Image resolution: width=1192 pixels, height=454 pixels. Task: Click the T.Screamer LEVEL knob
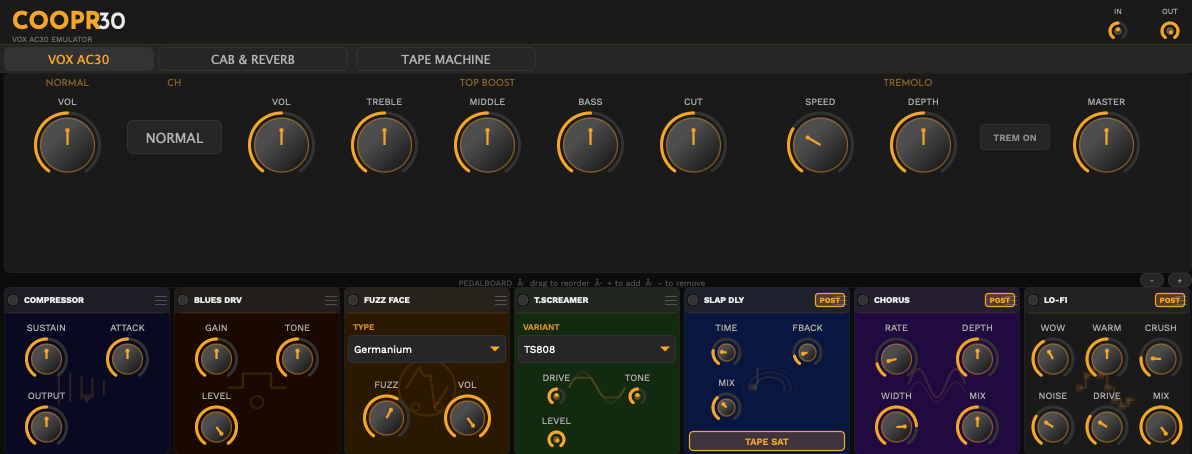[x=556, y=439]
